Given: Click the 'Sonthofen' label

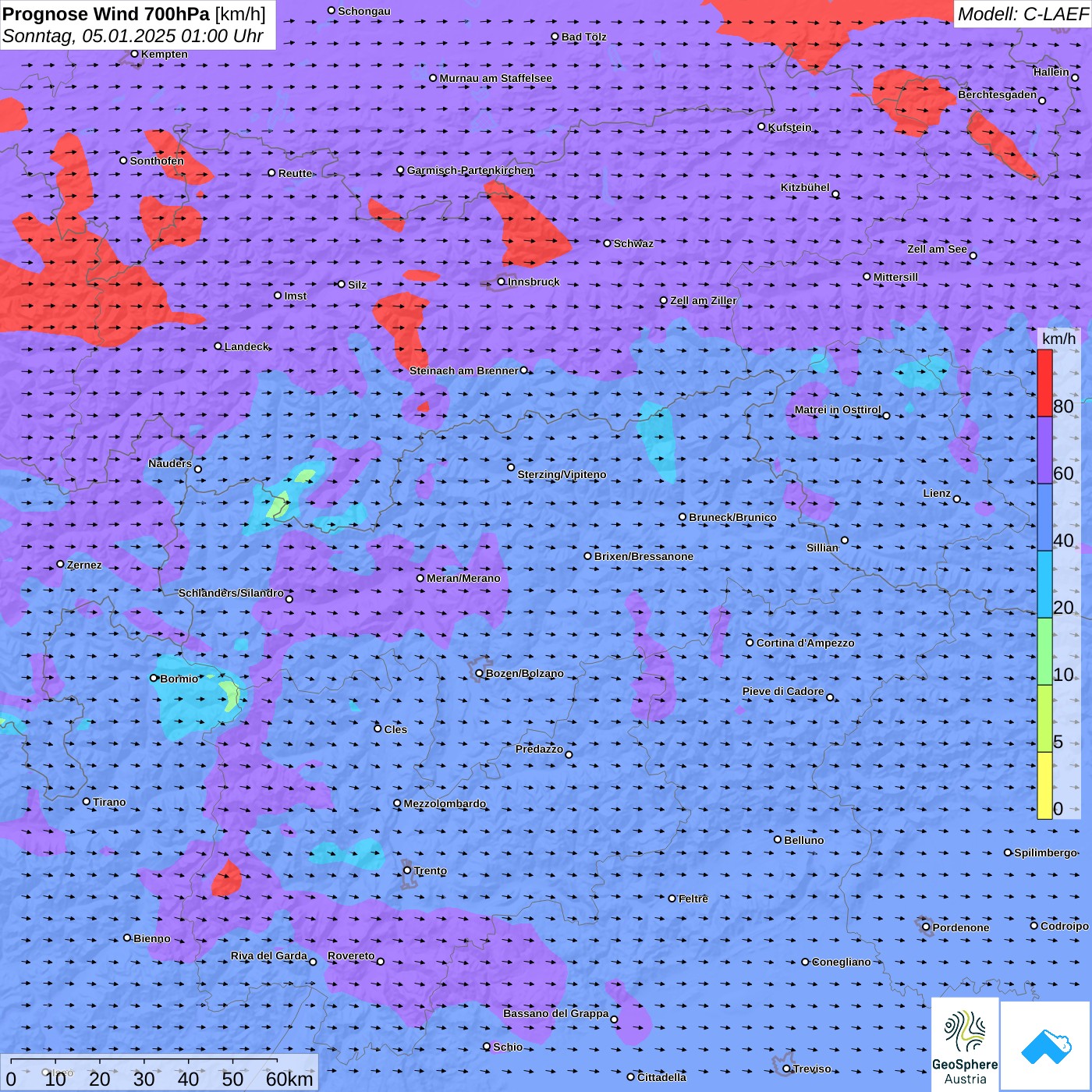Looking at the screenshot, I should pyautogui.click(x=157, y=161).
